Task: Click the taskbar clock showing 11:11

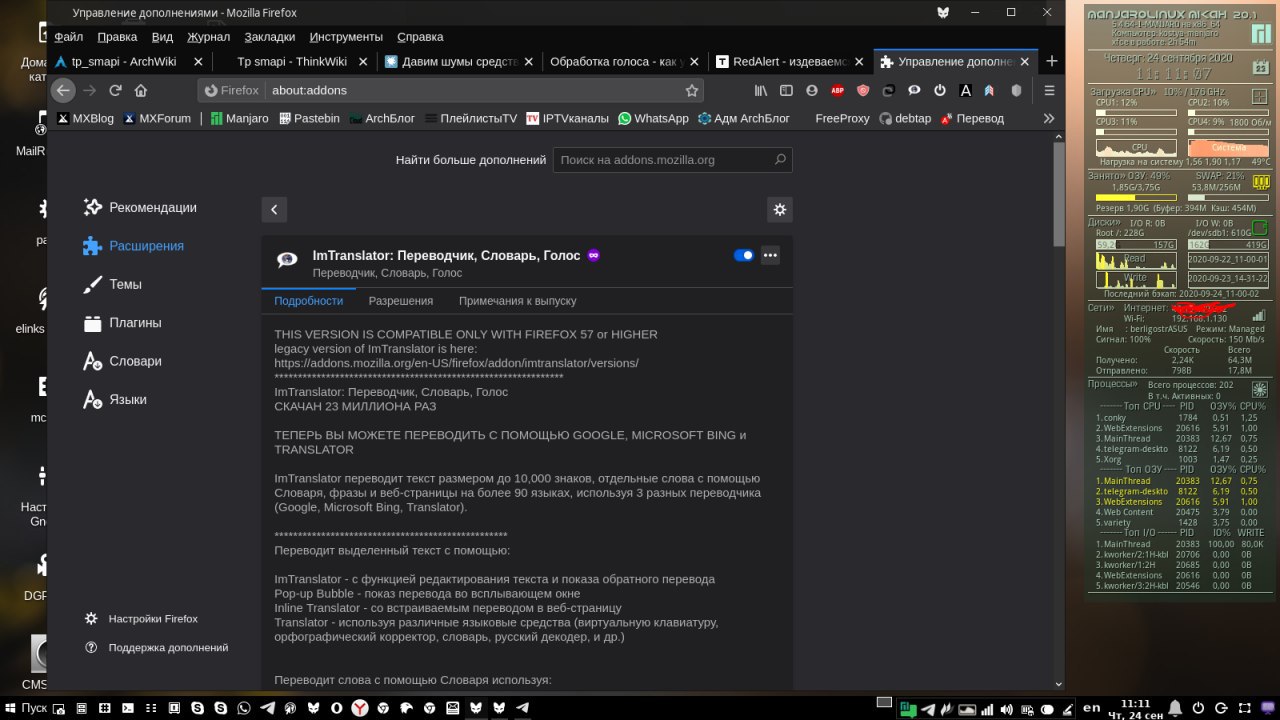Action: click(x=1135, y=708)
